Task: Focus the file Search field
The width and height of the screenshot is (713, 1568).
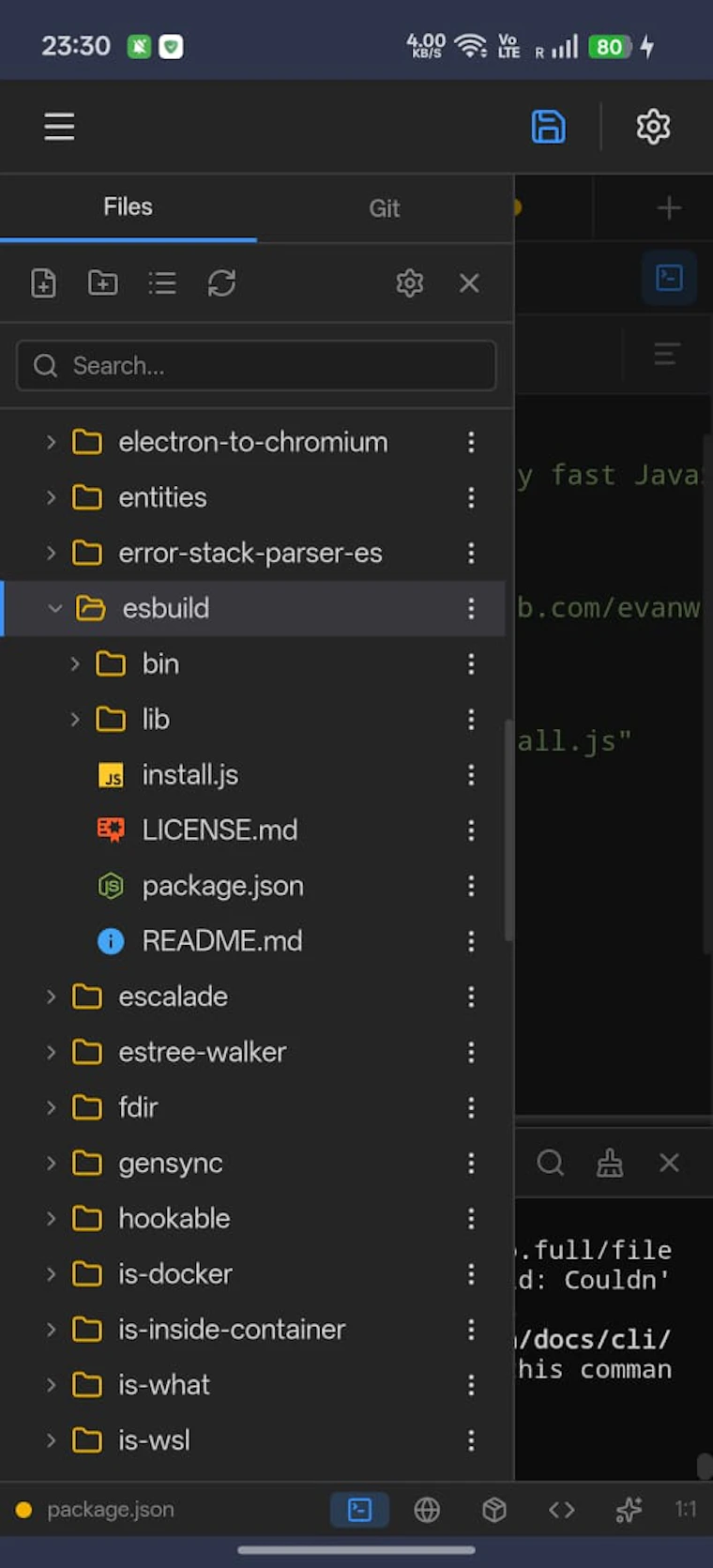Action: tap(256, 365)
